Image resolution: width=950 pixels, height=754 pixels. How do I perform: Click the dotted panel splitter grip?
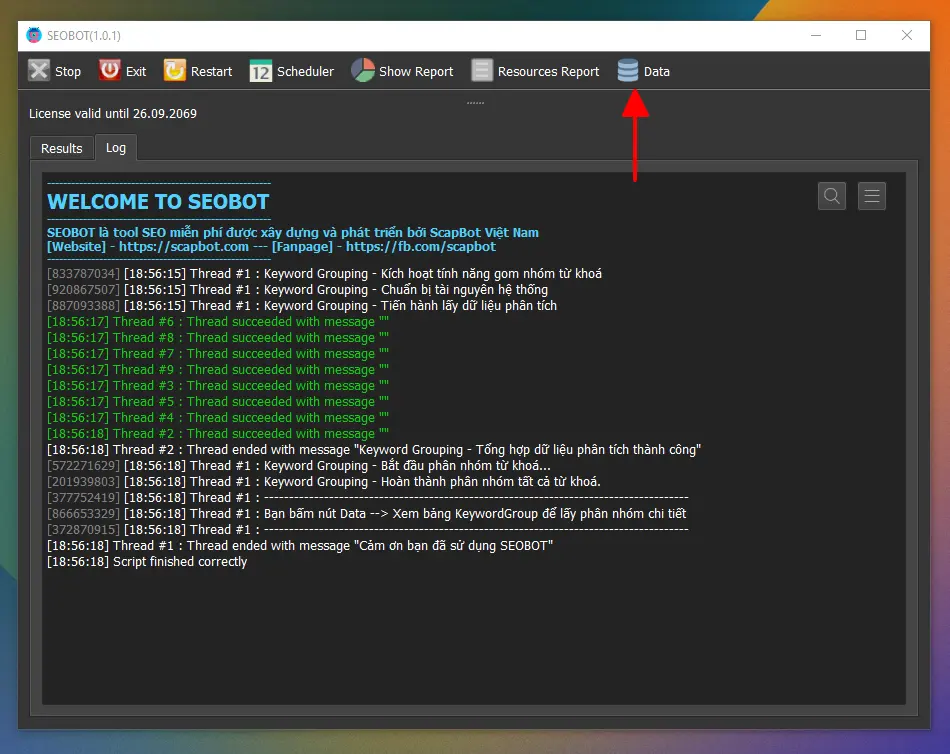click(x=476, y=103)
